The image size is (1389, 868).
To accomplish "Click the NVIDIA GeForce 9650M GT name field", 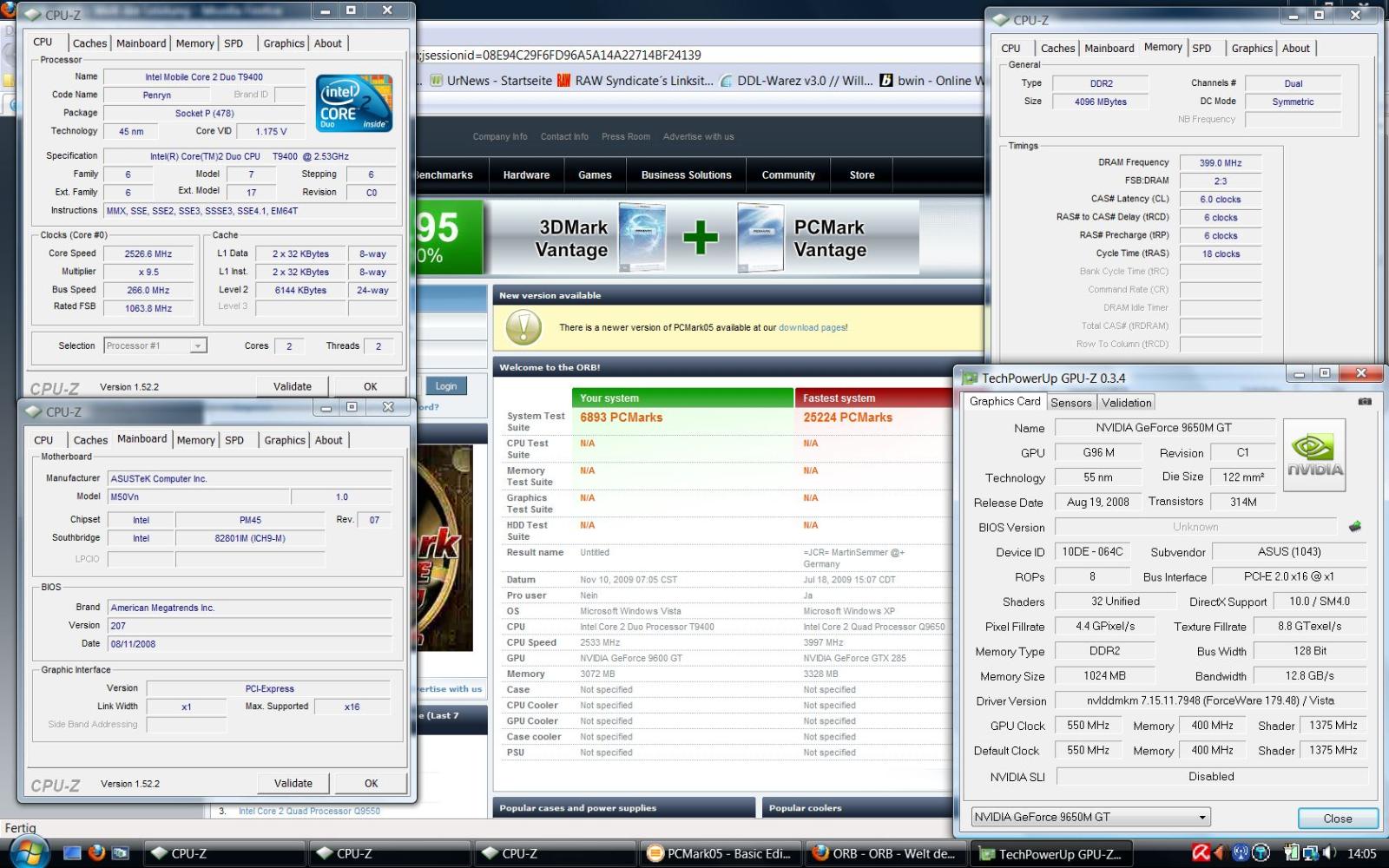I will pos(1163,427).
